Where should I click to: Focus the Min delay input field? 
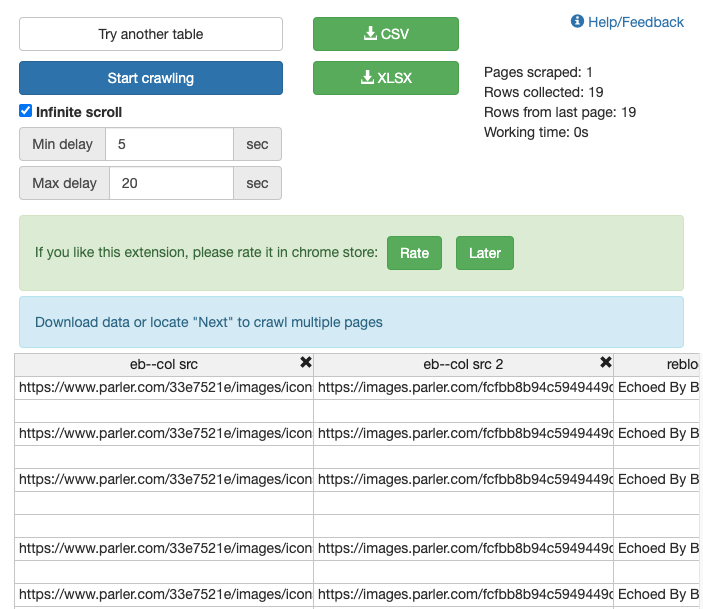point(169,144)
